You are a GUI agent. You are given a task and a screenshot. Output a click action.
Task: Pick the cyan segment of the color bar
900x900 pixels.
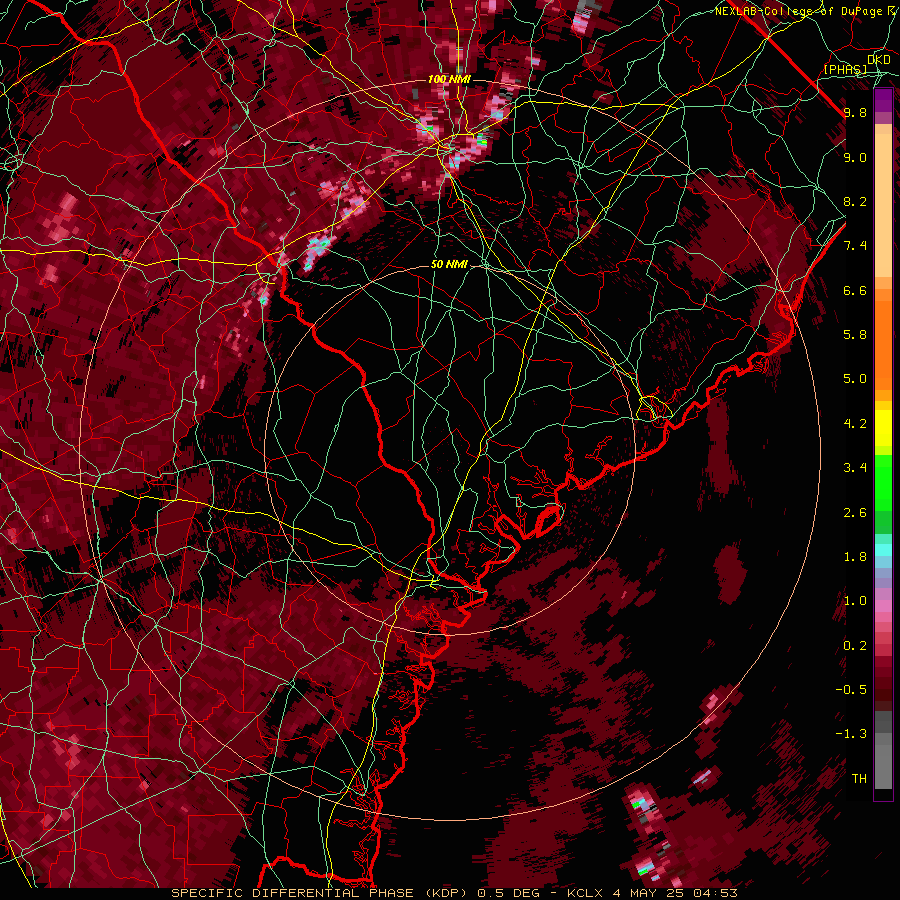pos(883,550)
